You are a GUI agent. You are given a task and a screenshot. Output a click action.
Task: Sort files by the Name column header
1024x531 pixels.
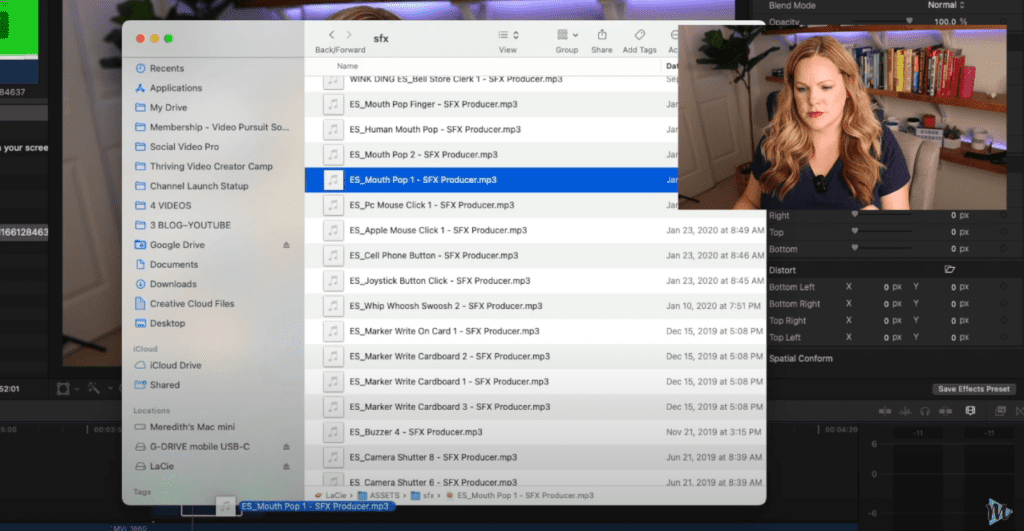pos(347,66)
